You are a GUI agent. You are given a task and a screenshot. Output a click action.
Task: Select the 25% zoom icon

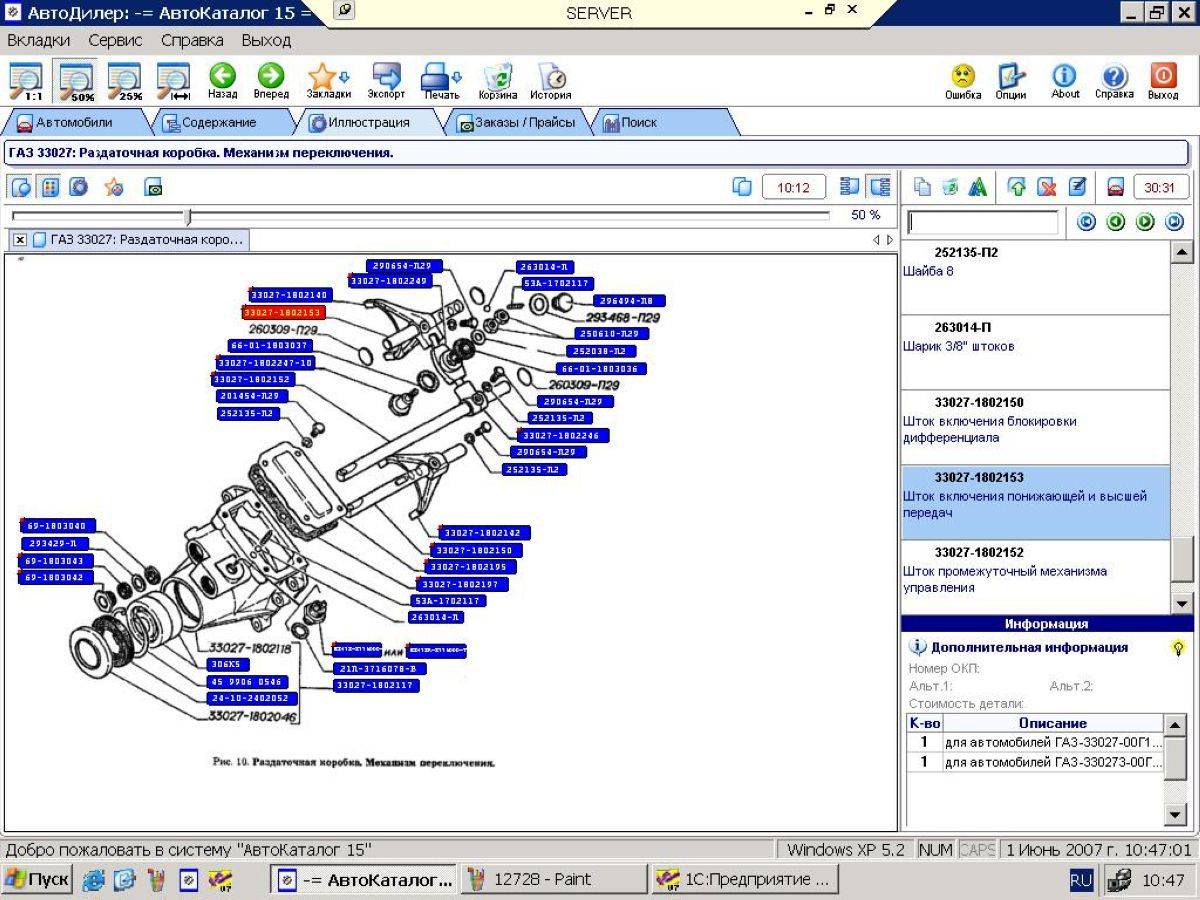coord(125,81)
